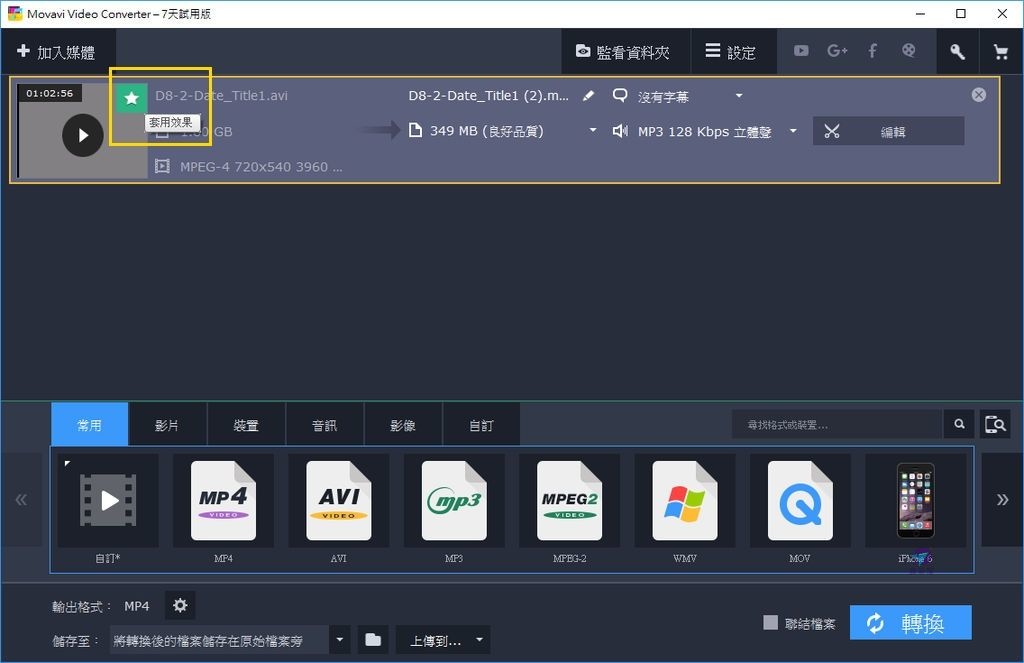Switch to the 裝置 devices tab
This screenshot has height=663, width=1024.
[x=246, y=425]
